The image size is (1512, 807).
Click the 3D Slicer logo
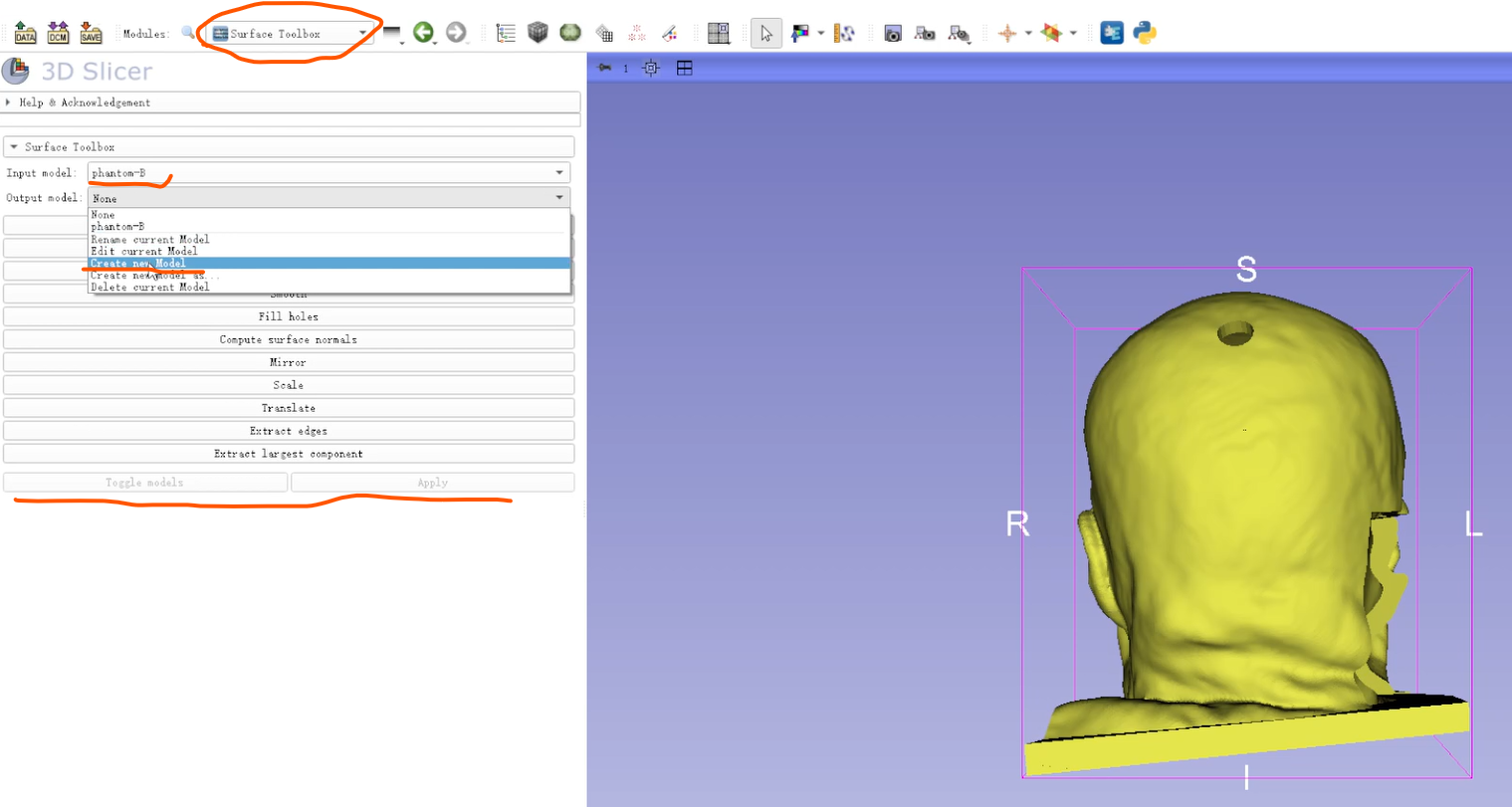point(16,71)
